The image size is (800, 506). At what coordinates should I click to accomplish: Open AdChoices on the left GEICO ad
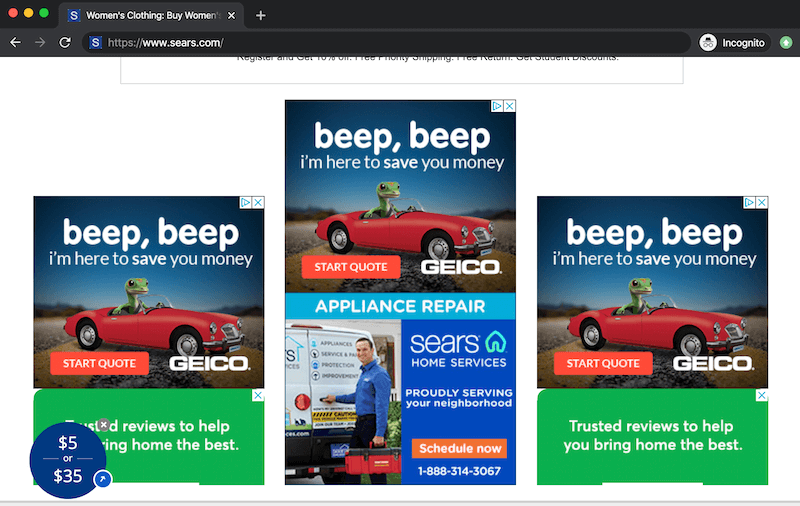pyautogui.click(x=245, y=203)
